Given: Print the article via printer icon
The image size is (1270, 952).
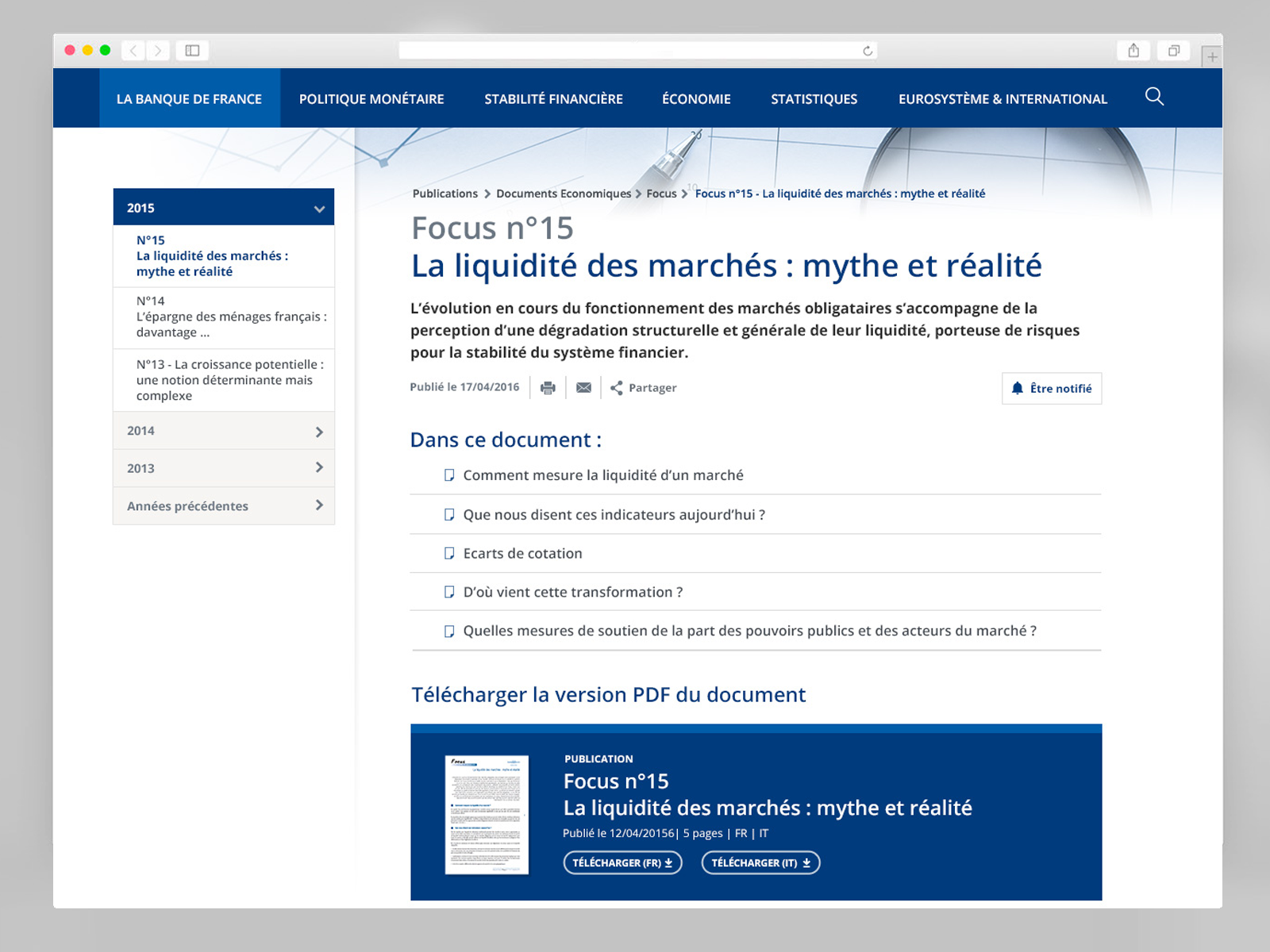Looking at the screenshot, I should pyautogui.click(x=548, y=388).
